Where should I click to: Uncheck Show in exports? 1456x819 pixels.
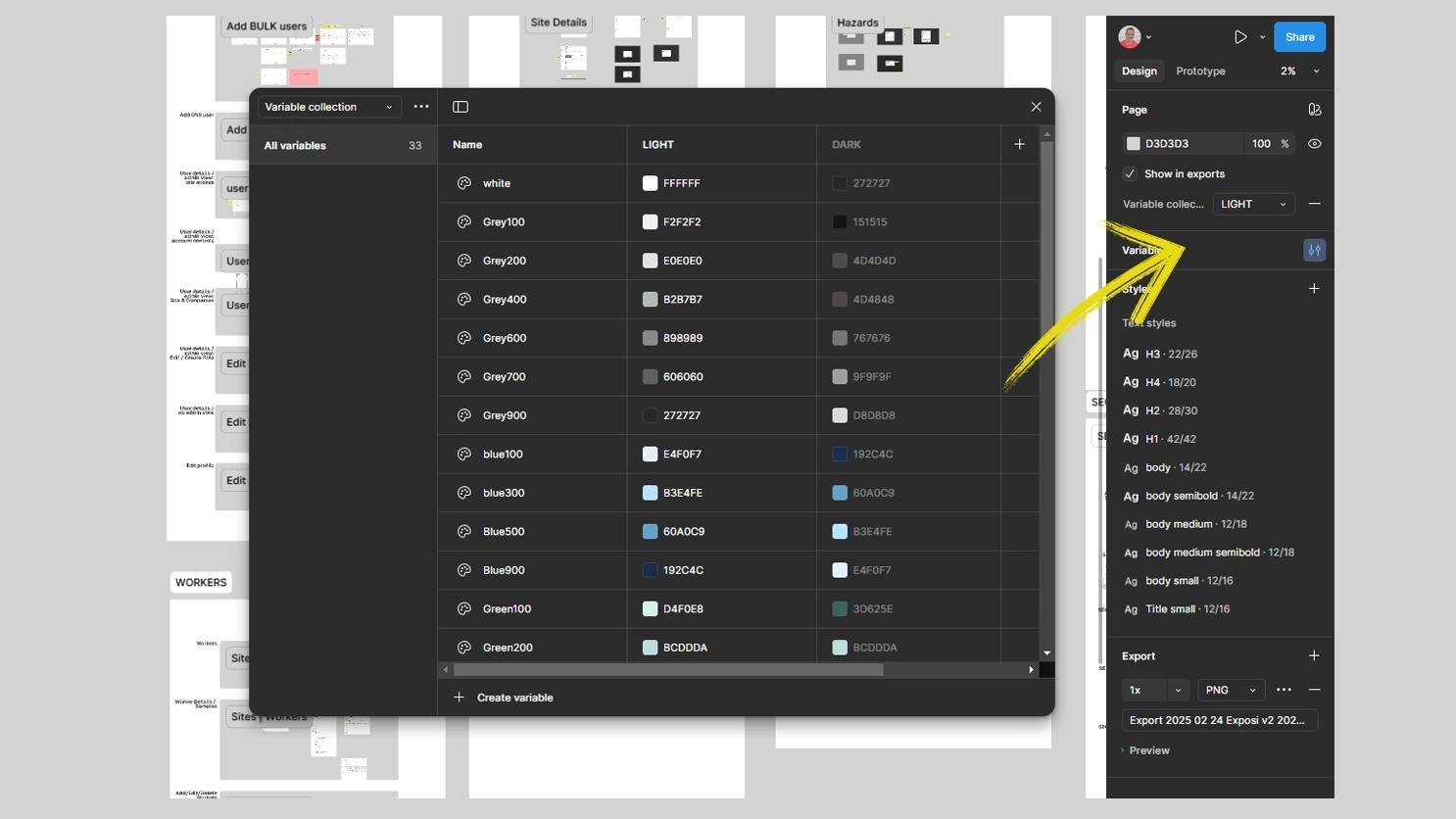click(1129, 173)
